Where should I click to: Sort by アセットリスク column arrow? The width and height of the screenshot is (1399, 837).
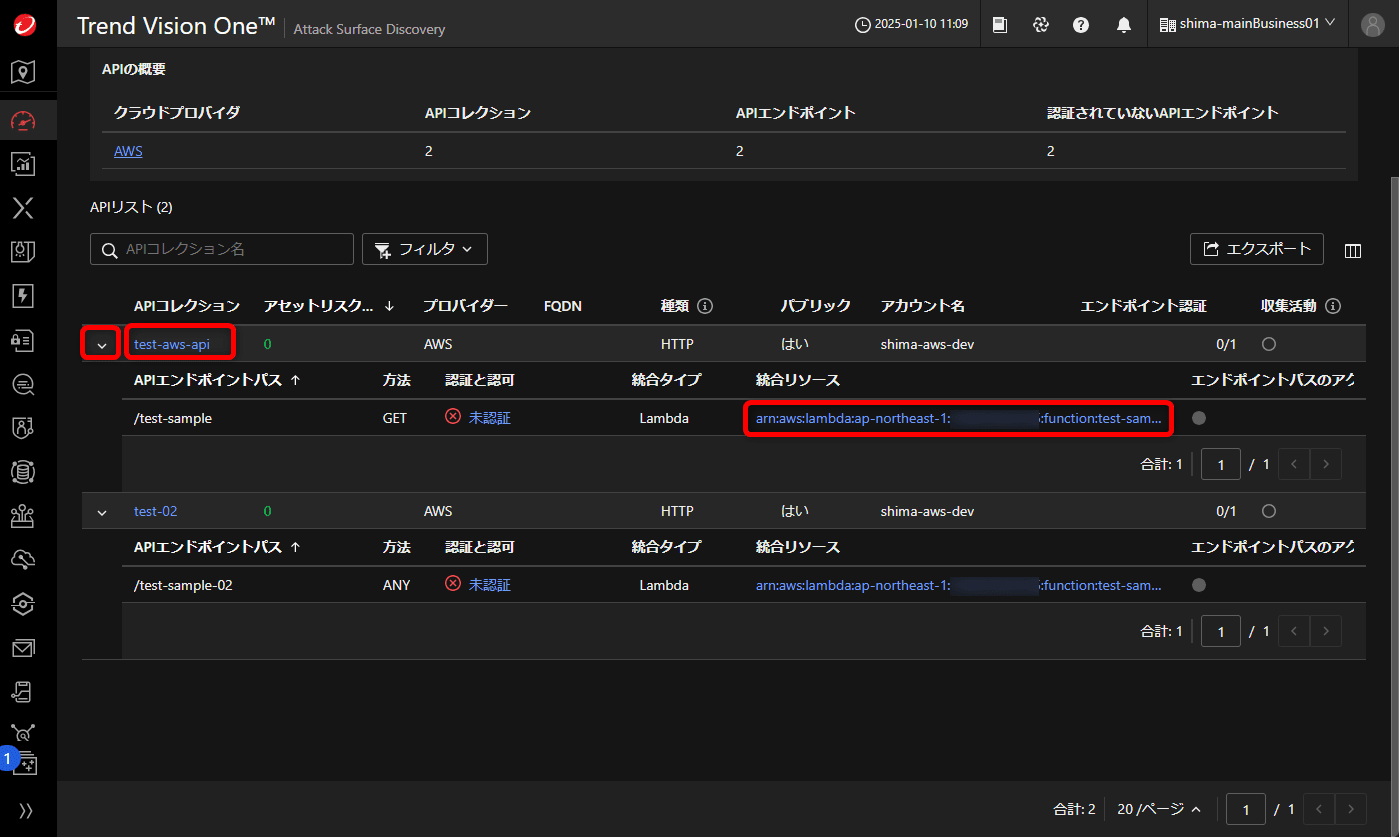(x=389, y=306)
